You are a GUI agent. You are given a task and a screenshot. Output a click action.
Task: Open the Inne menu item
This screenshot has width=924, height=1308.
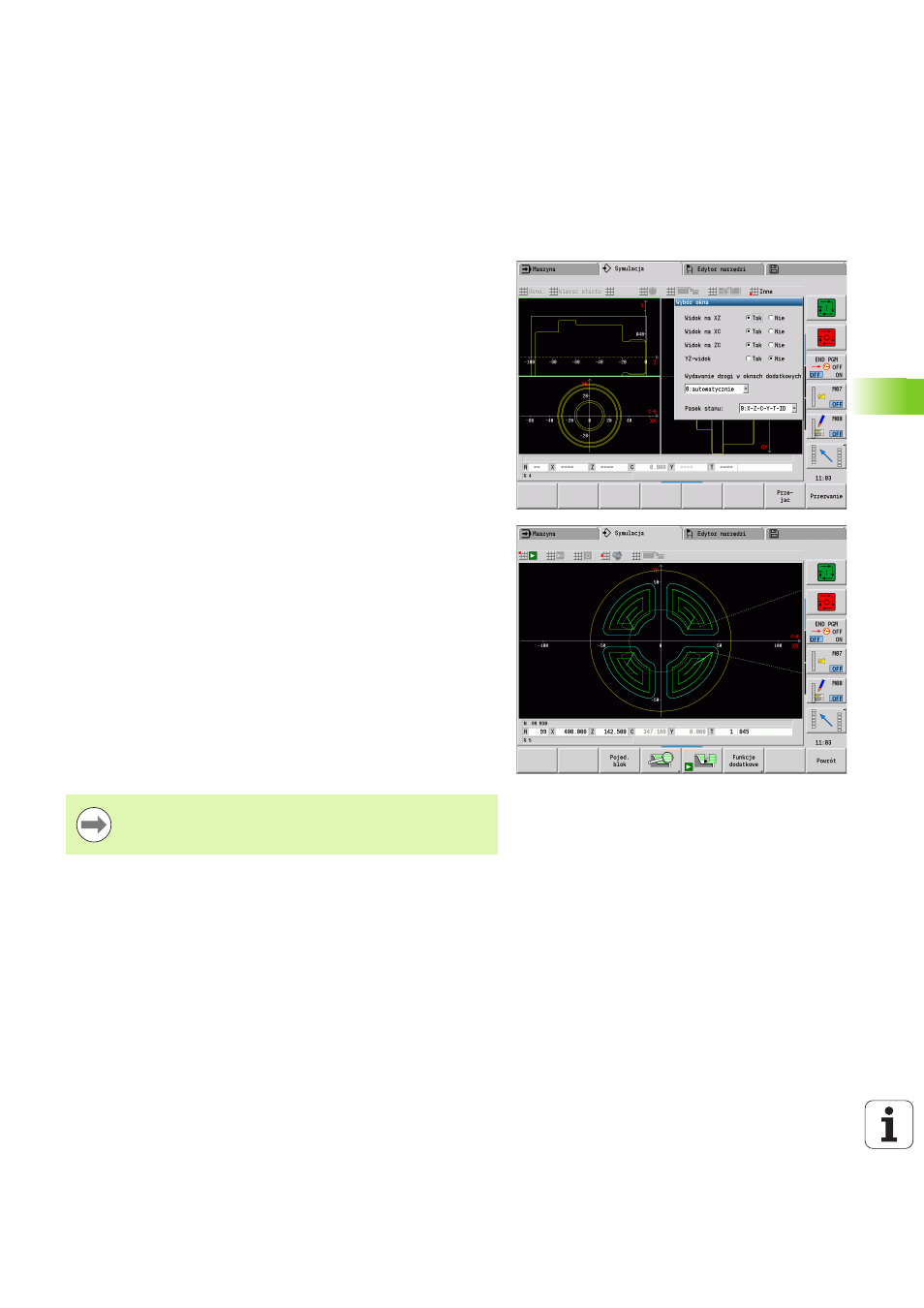761,292
